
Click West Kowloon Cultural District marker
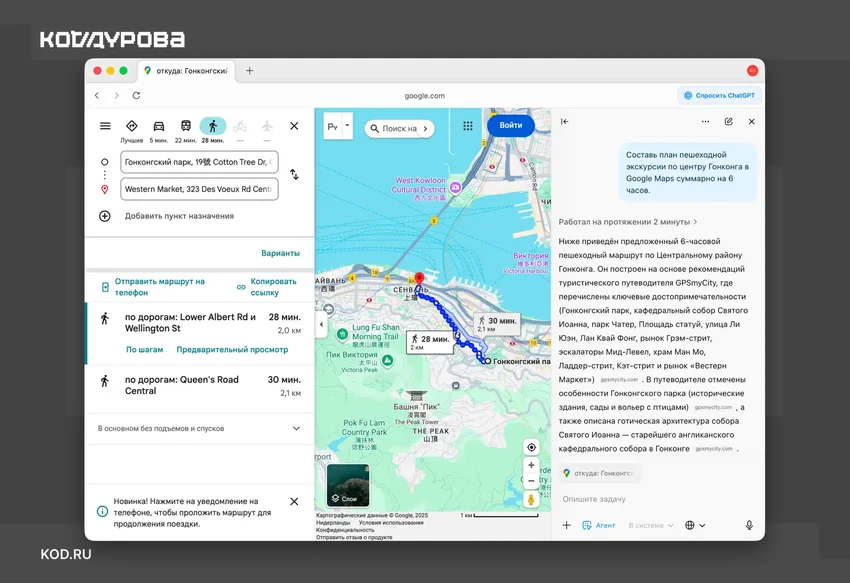click(455, 188)
